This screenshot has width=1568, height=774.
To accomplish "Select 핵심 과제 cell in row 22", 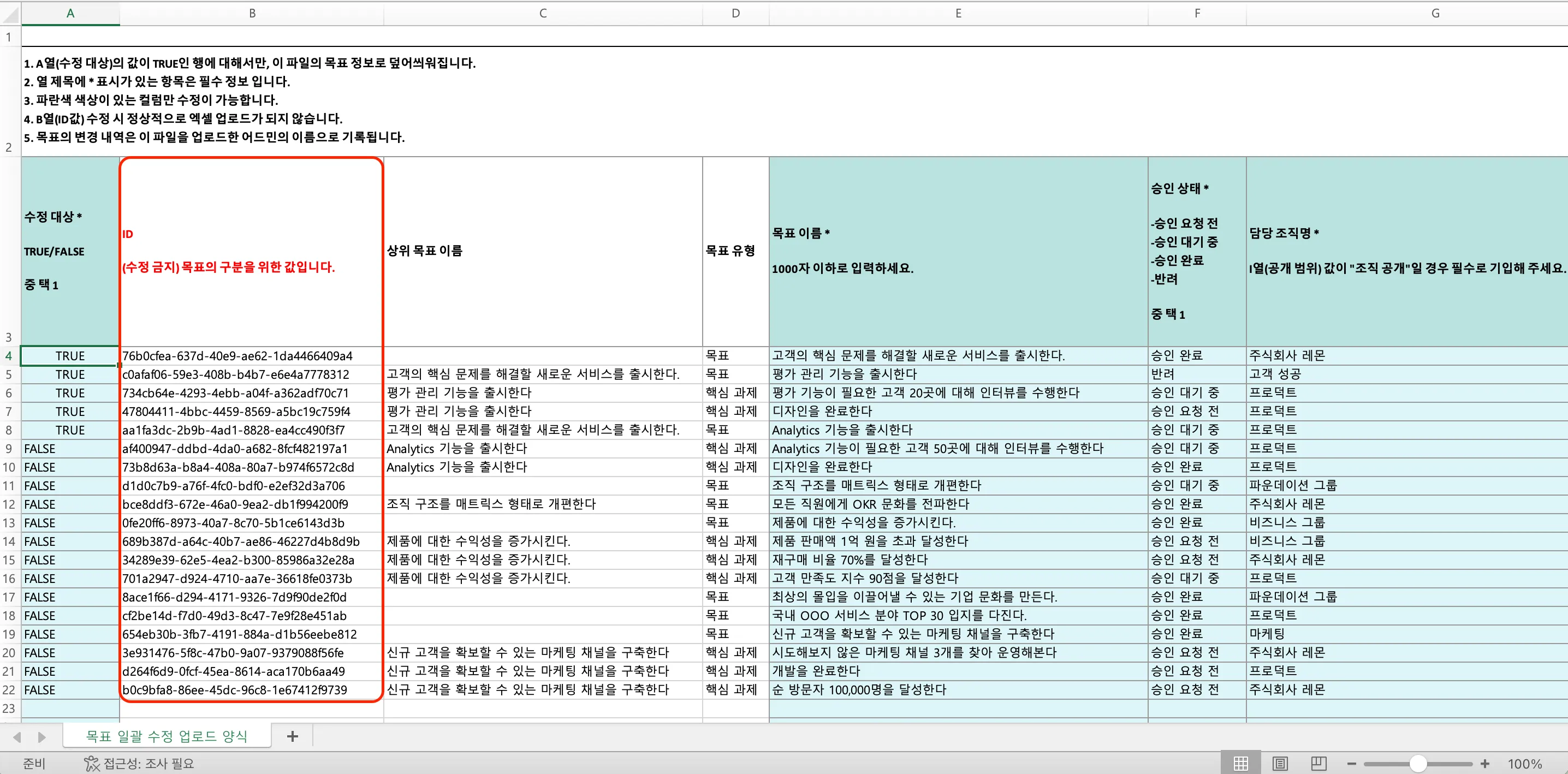I will click(736, 690).
